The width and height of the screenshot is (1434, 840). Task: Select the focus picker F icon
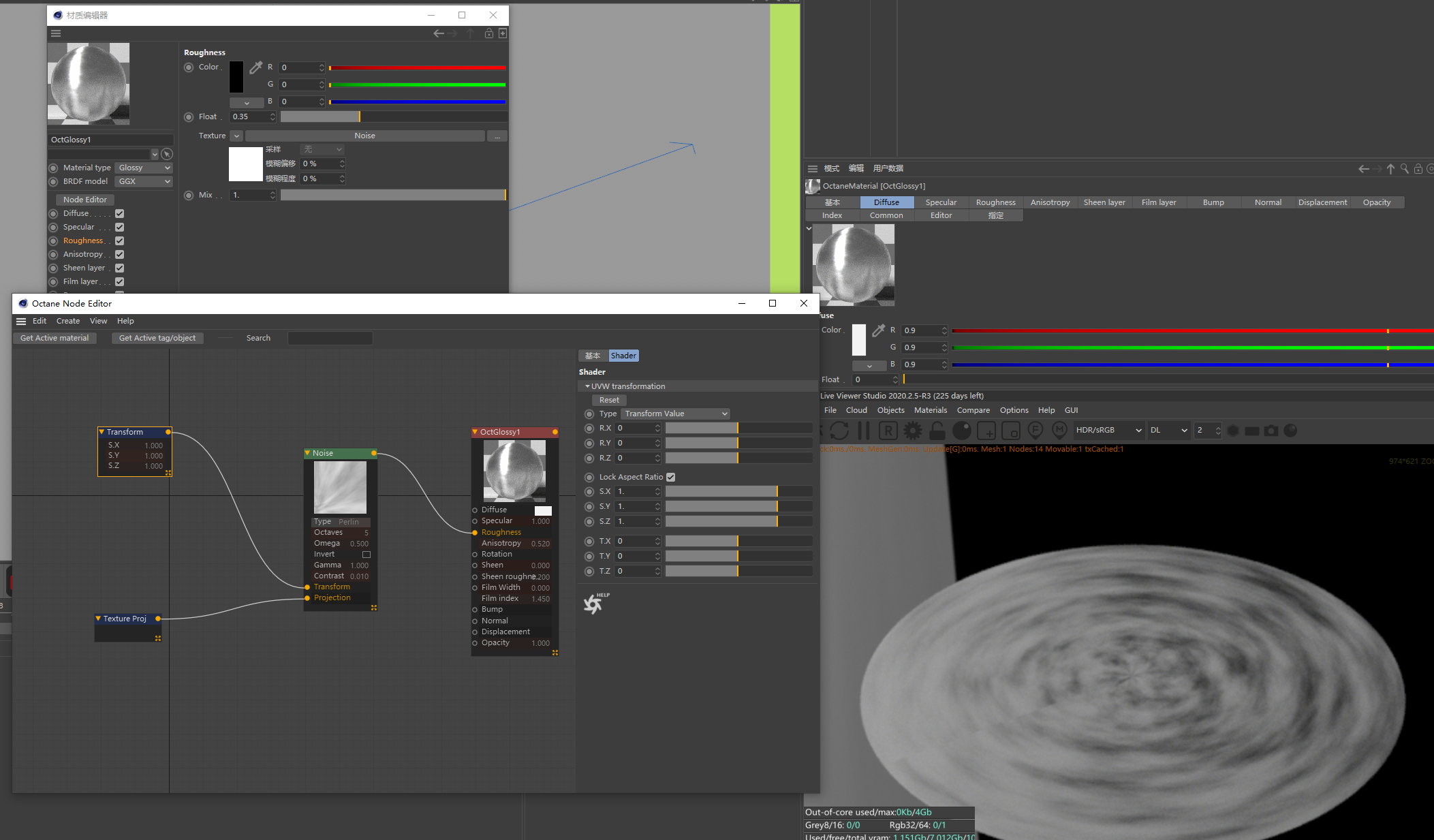pyautogui.click(x=1035, y=431)
